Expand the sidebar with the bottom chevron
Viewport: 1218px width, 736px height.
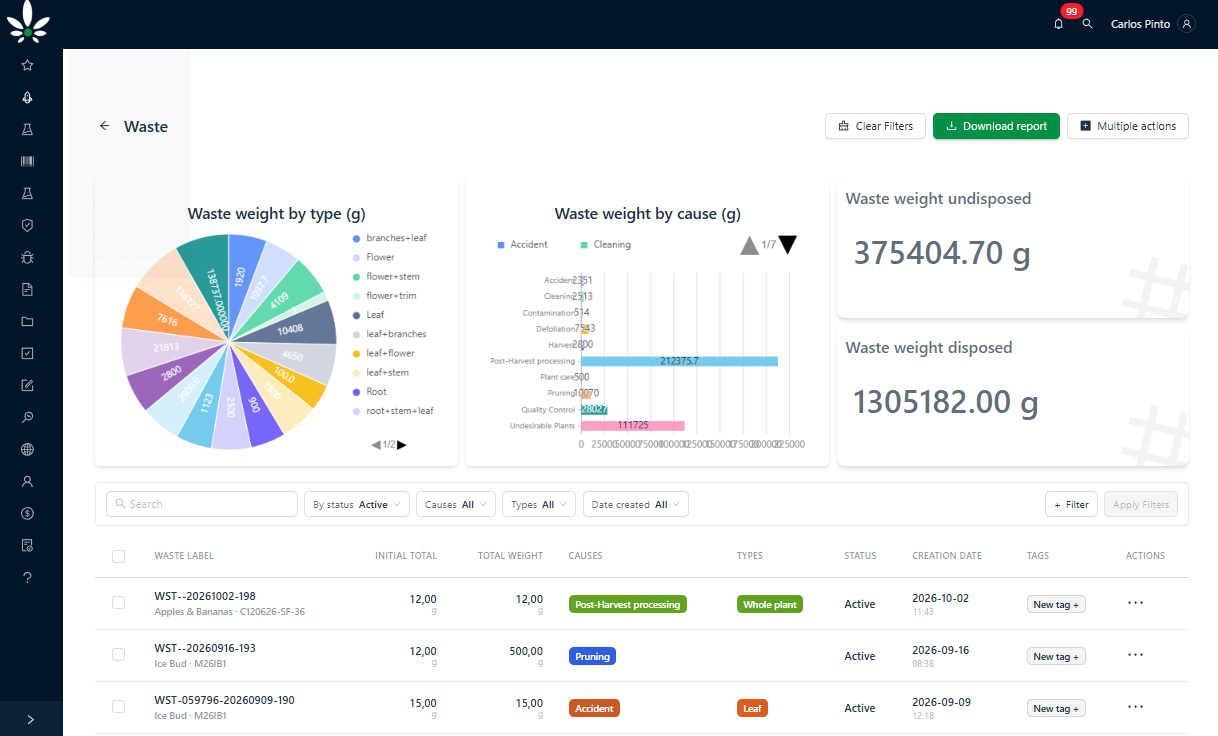tap(31, 718)
